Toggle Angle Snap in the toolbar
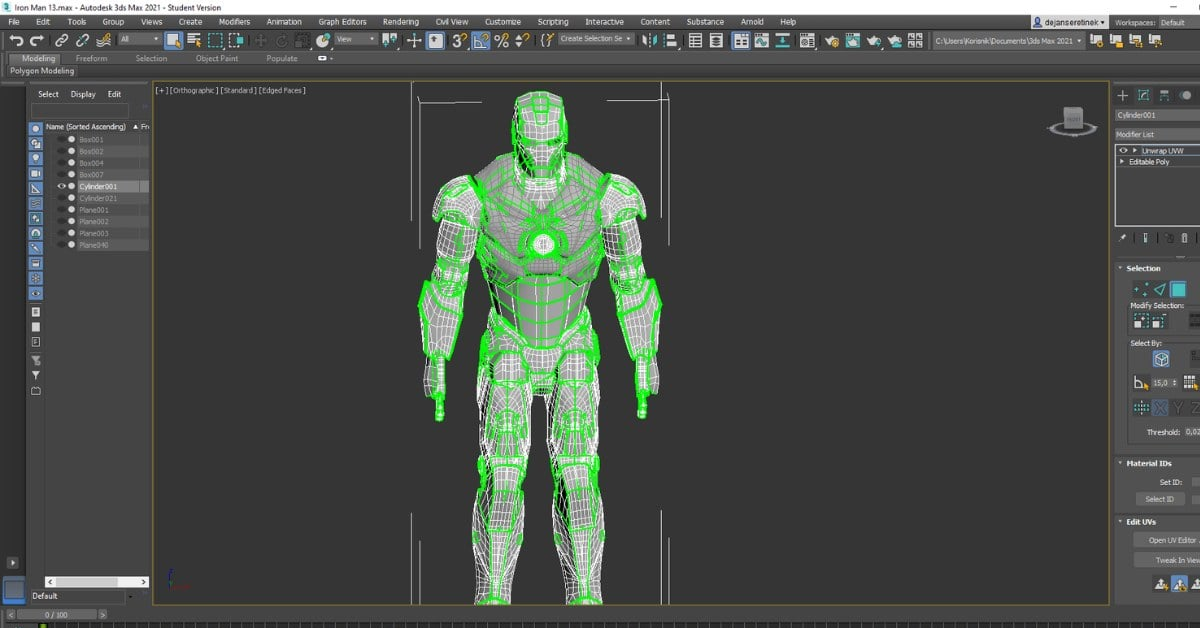This screenshot has width=1200, height=628. (x=479, y=40)
